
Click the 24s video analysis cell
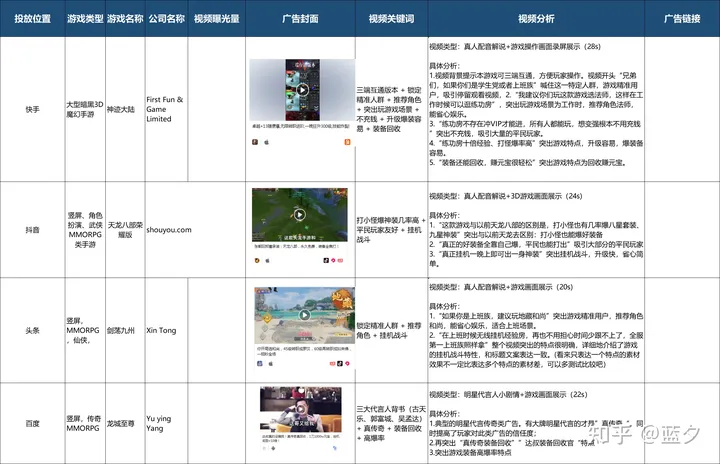point(536,230)
